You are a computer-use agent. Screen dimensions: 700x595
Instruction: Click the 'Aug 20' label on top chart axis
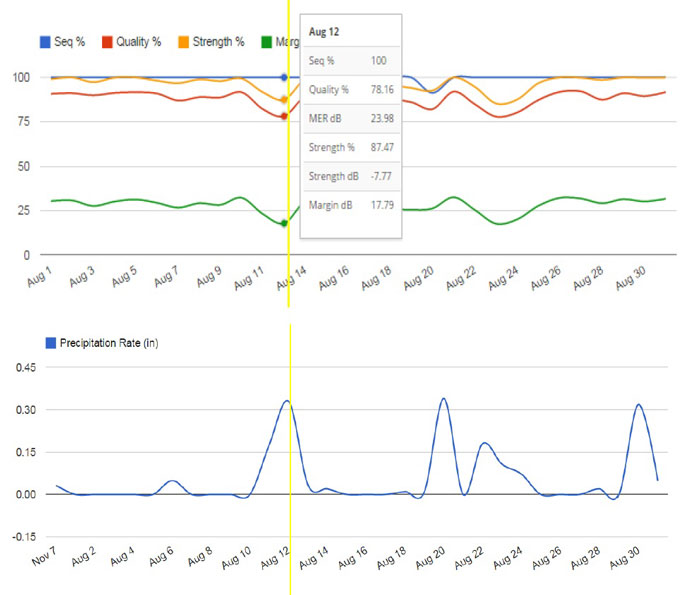pos(419,279)
